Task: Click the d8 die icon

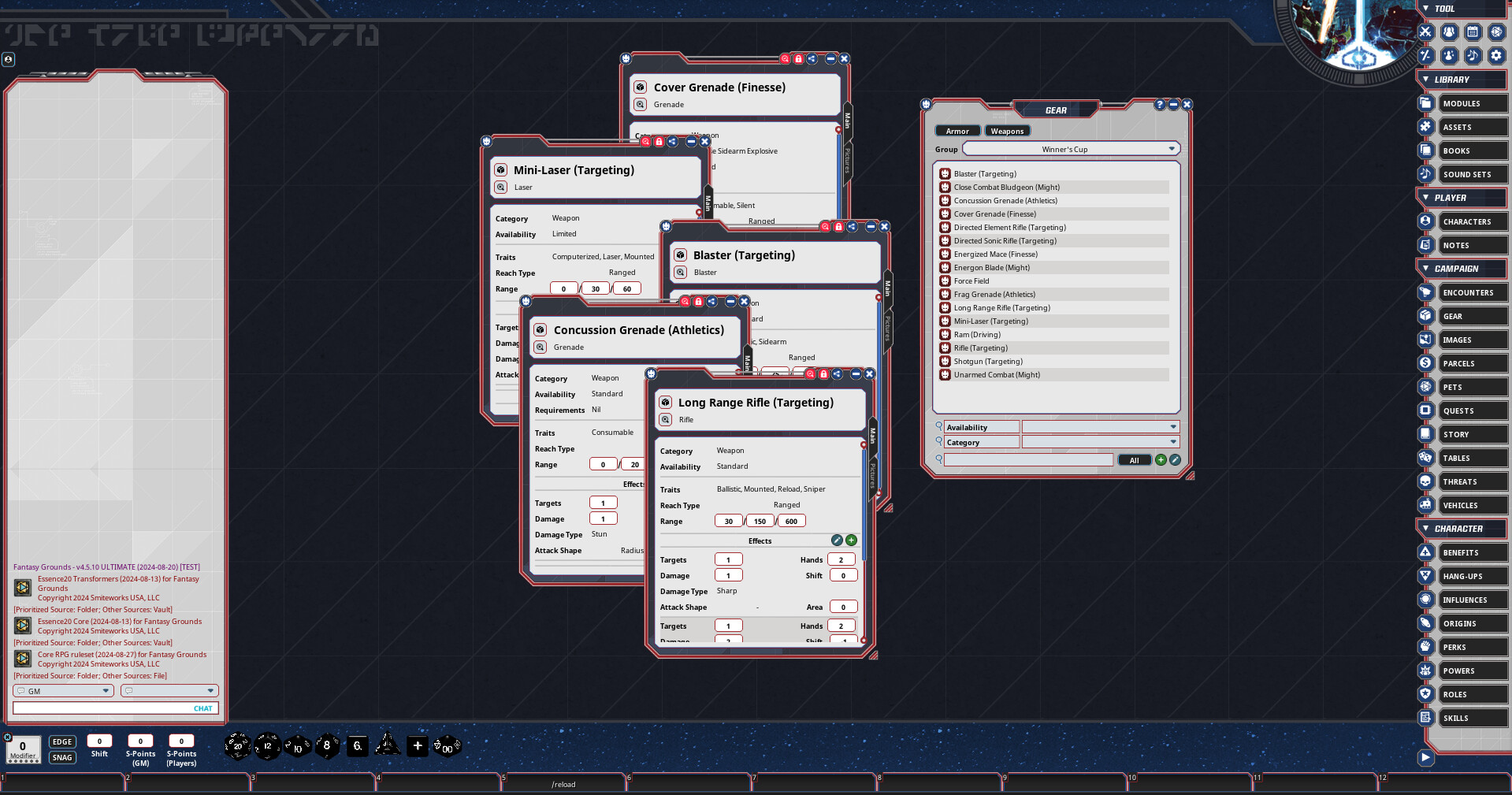Action: pyautogui.click(x=327, y=745)
